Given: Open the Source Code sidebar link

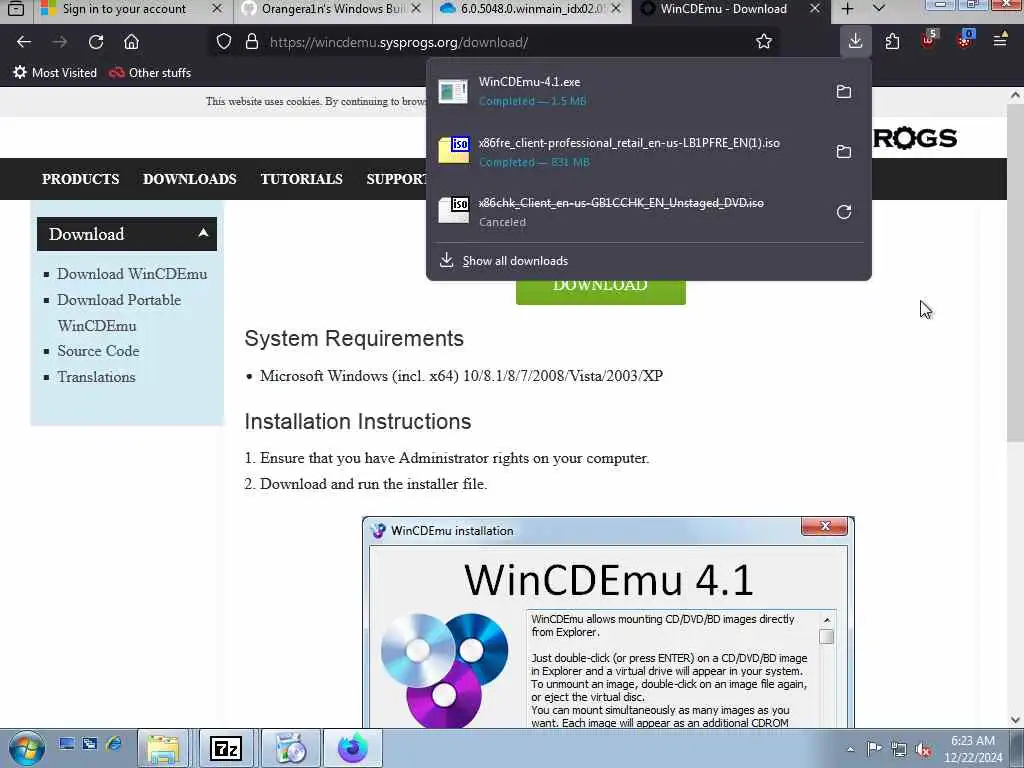Looking at the screenshot, I should click(x=98, y=351).
